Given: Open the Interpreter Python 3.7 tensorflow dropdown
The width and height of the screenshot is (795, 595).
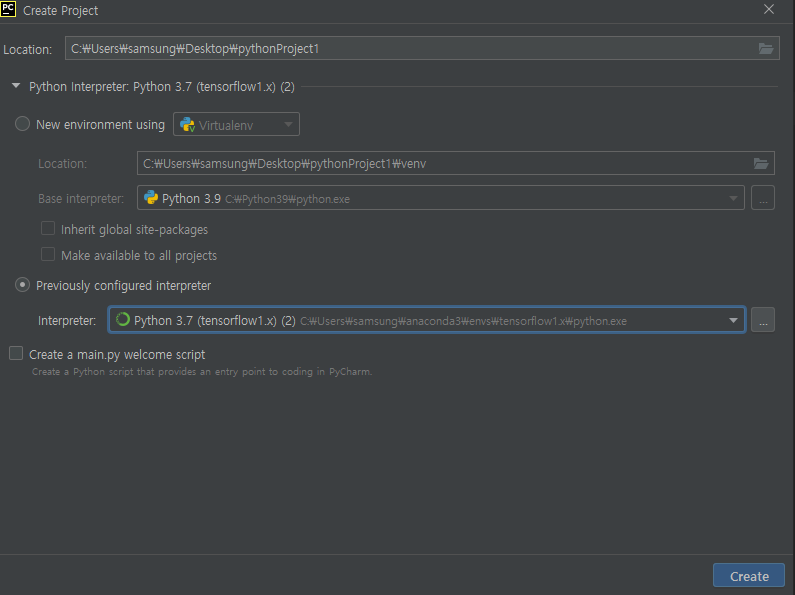Looking at the screenshot, I should click(426, 320).
